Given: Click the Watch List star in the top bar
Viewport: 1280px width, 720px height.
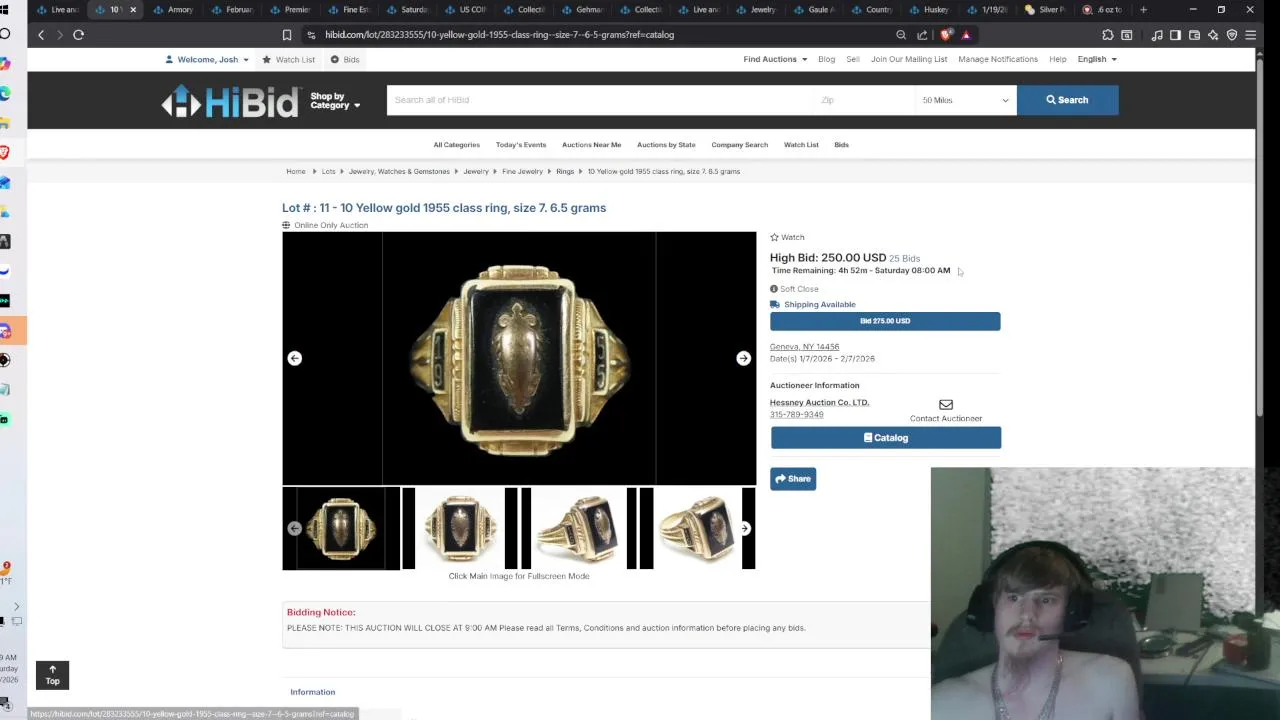Looking at the screenshot, I should pos(266,60).
